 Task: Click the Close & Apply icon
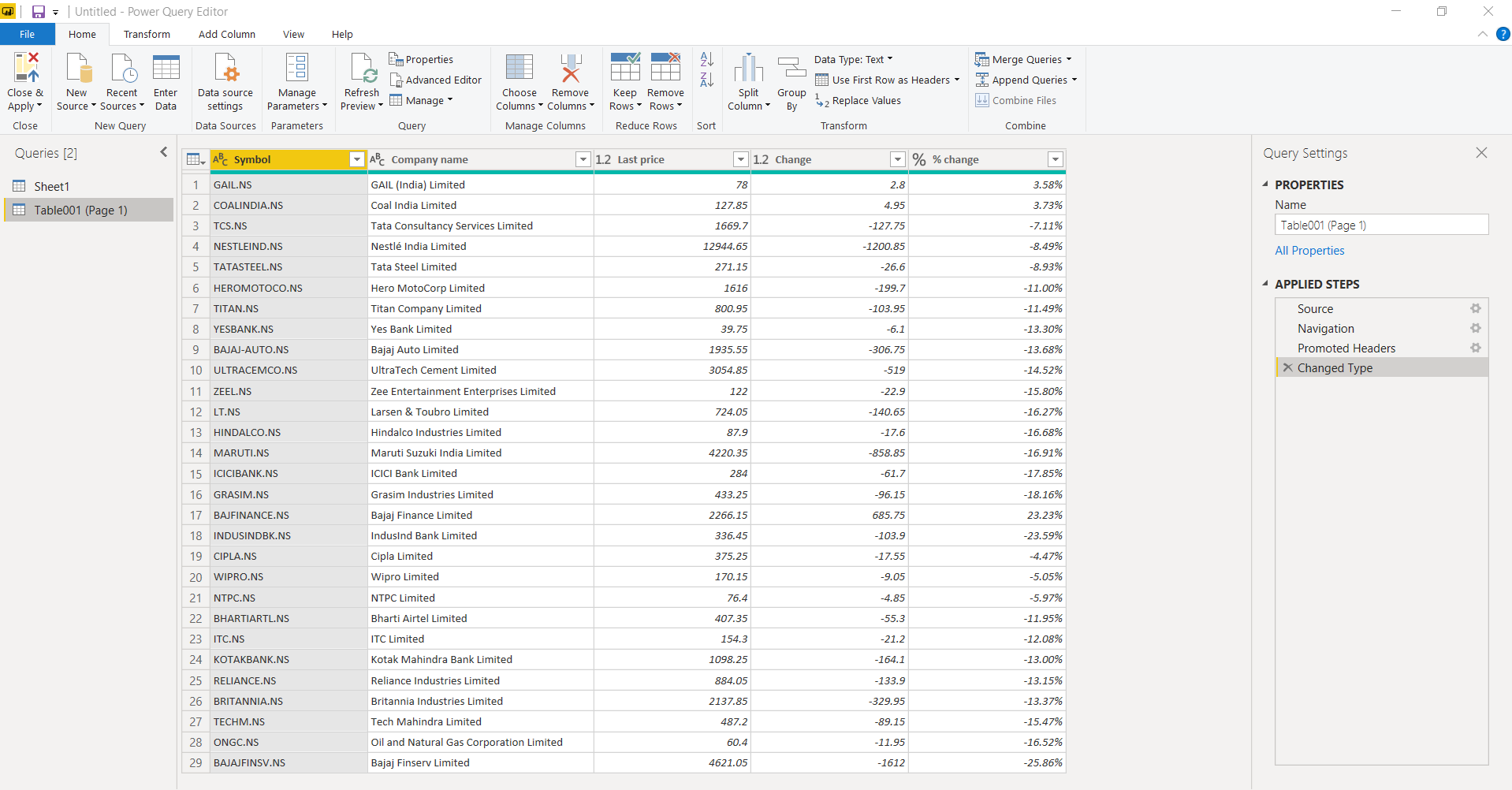[x=25, y=69]
